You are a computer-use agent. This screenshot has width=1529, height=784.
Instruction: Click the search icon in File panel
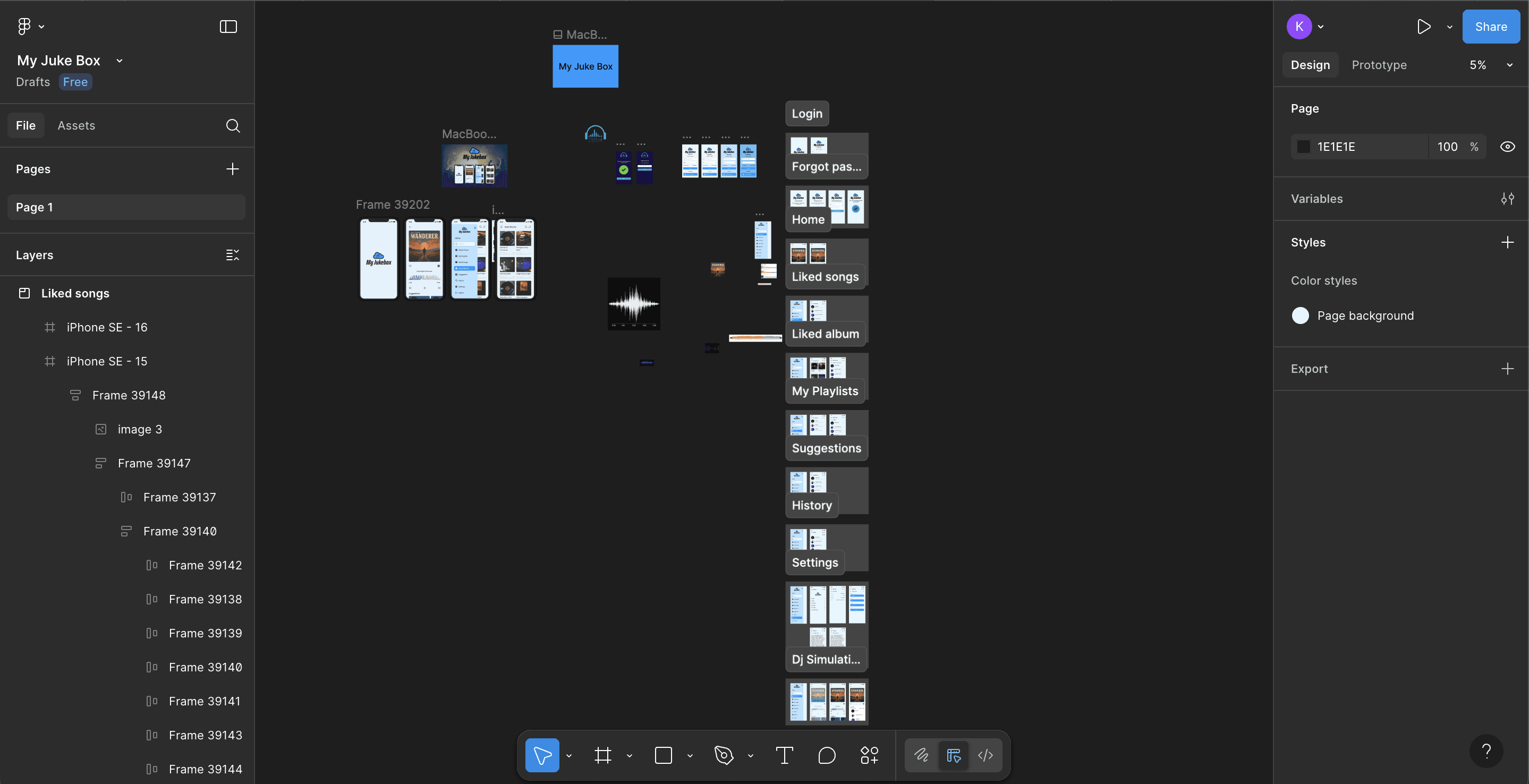(233, 125)
